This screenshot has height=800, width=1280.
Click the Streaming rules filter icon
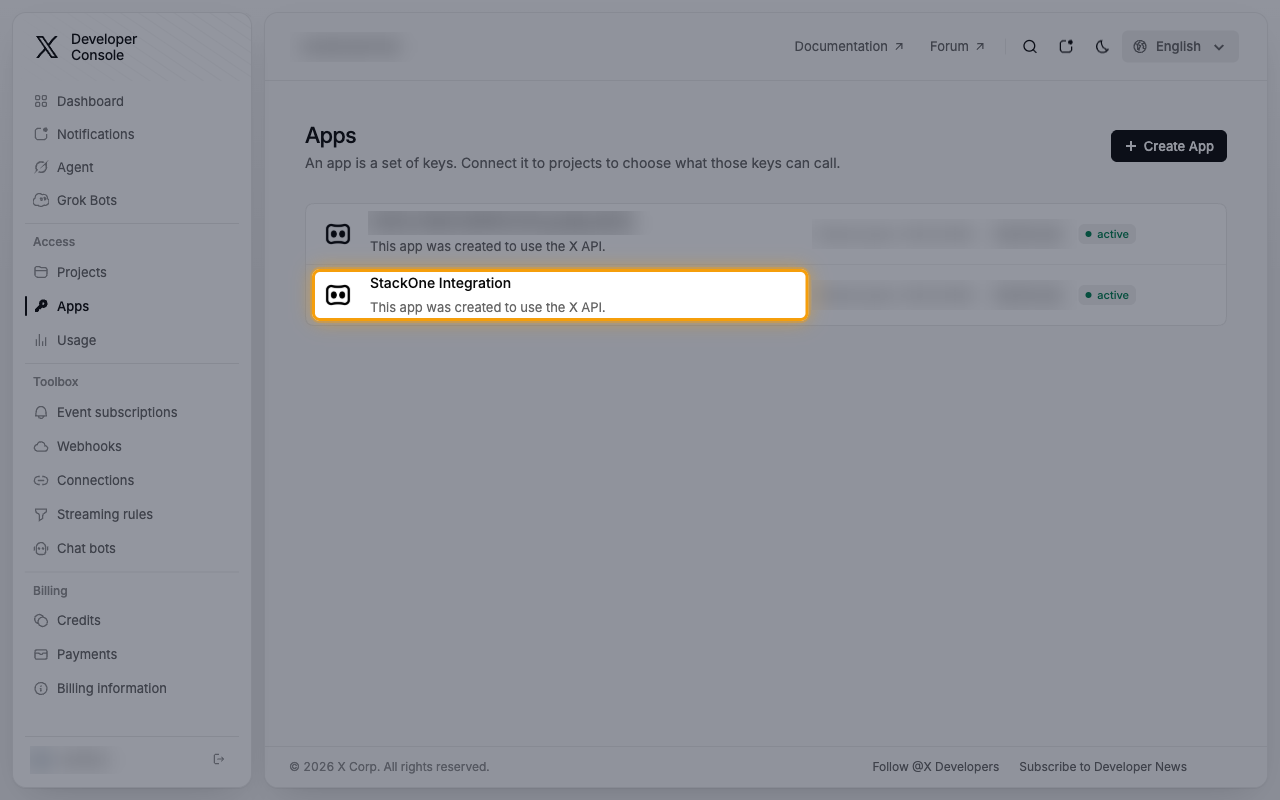[x=41, y=514]
